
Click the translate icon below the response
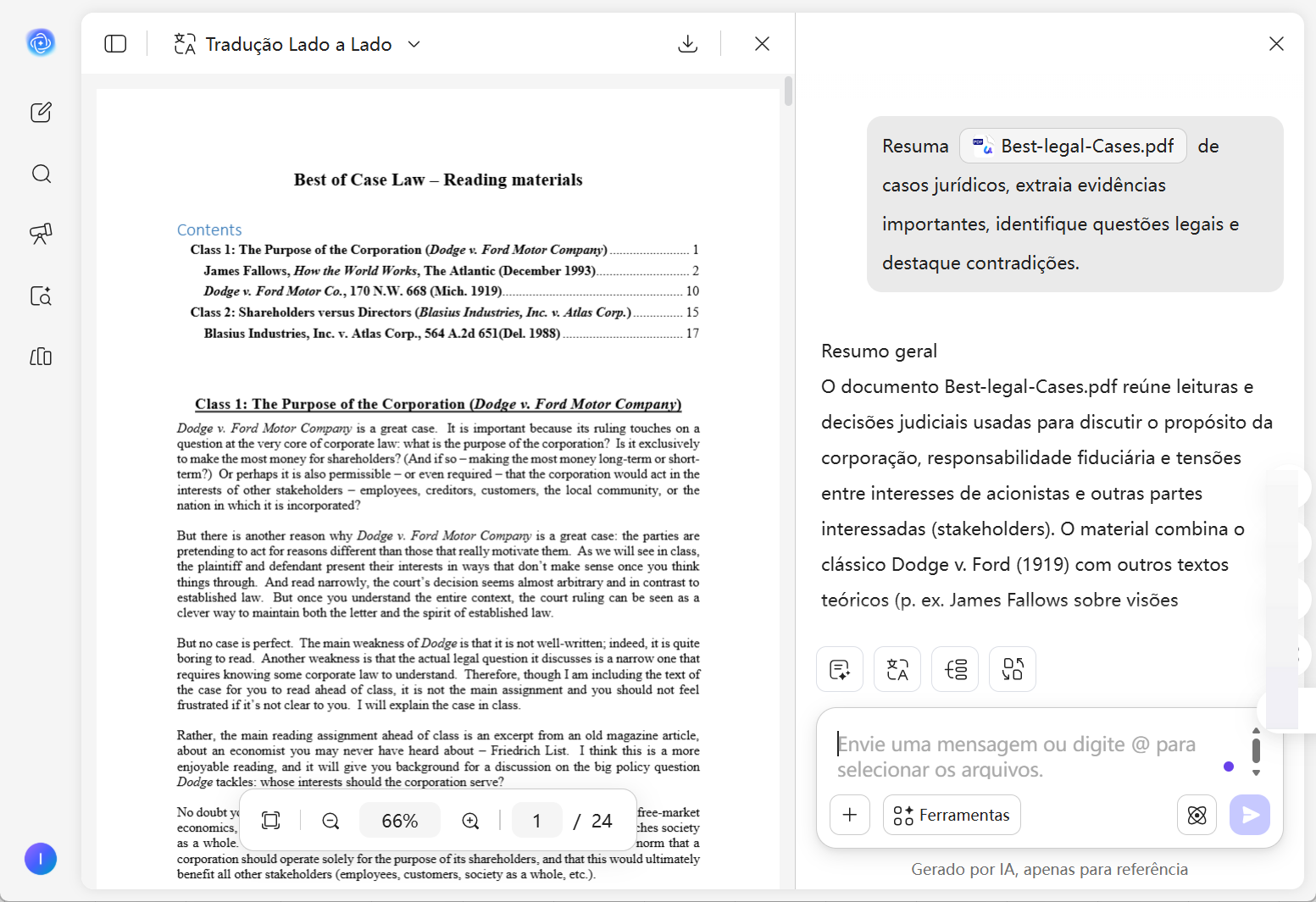[x=897, y=669]
